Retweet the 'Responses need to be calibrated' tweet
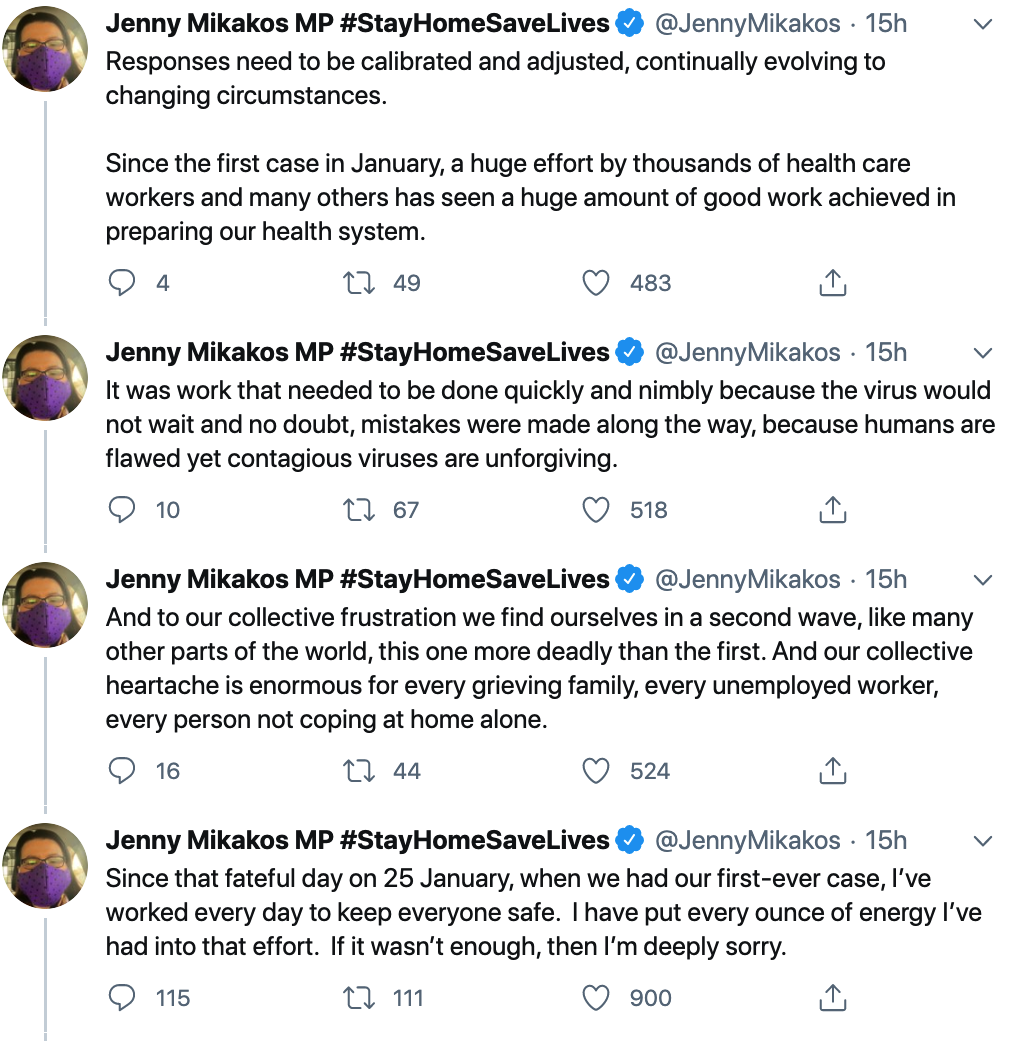Image resolution: width=1009 pixels, height=1044 pixels. 359,284
